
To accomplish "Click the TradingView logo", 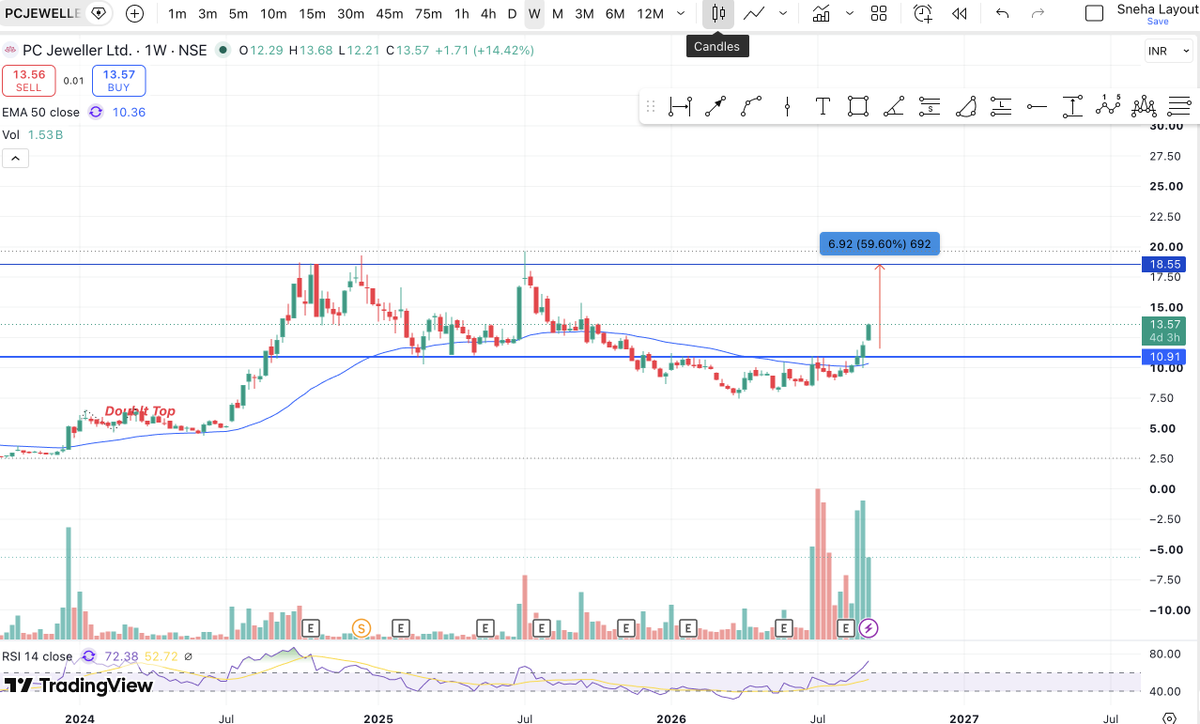I will pyautogui.click(x=79, y=685).
